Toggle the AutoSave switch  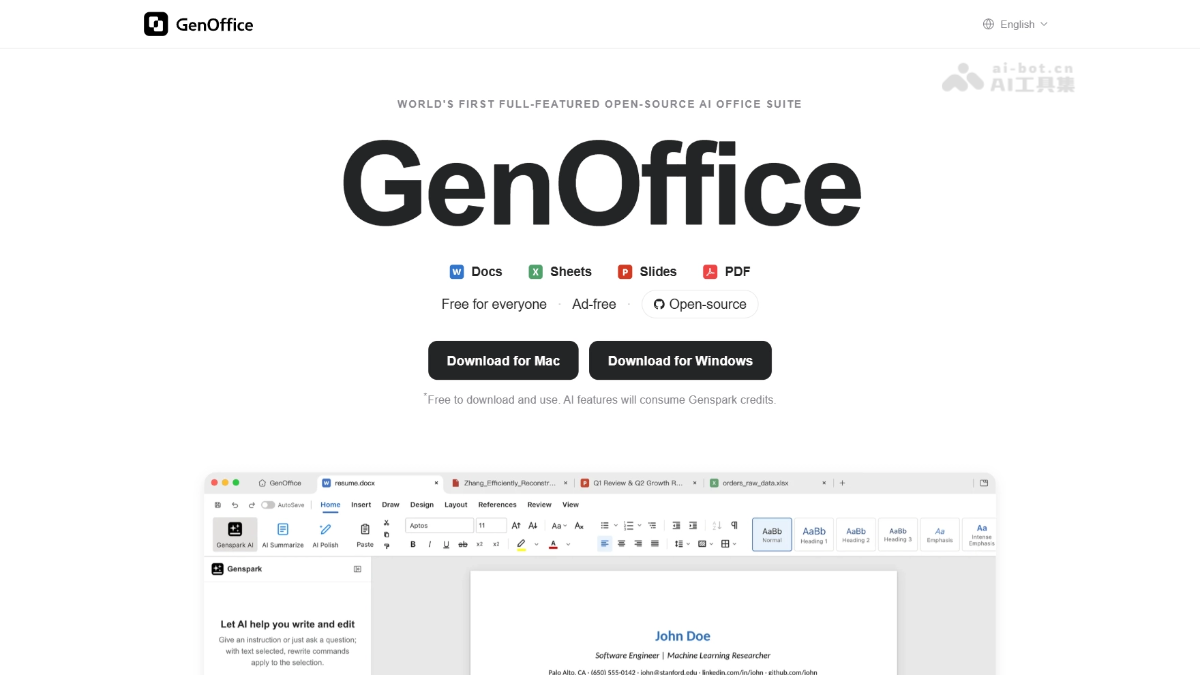coord(268,505)
